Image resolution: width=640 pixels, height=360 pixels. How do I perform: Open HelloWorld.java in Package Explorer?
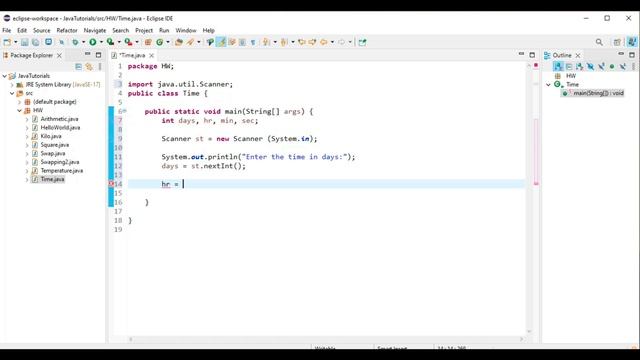tap(60, 128)
